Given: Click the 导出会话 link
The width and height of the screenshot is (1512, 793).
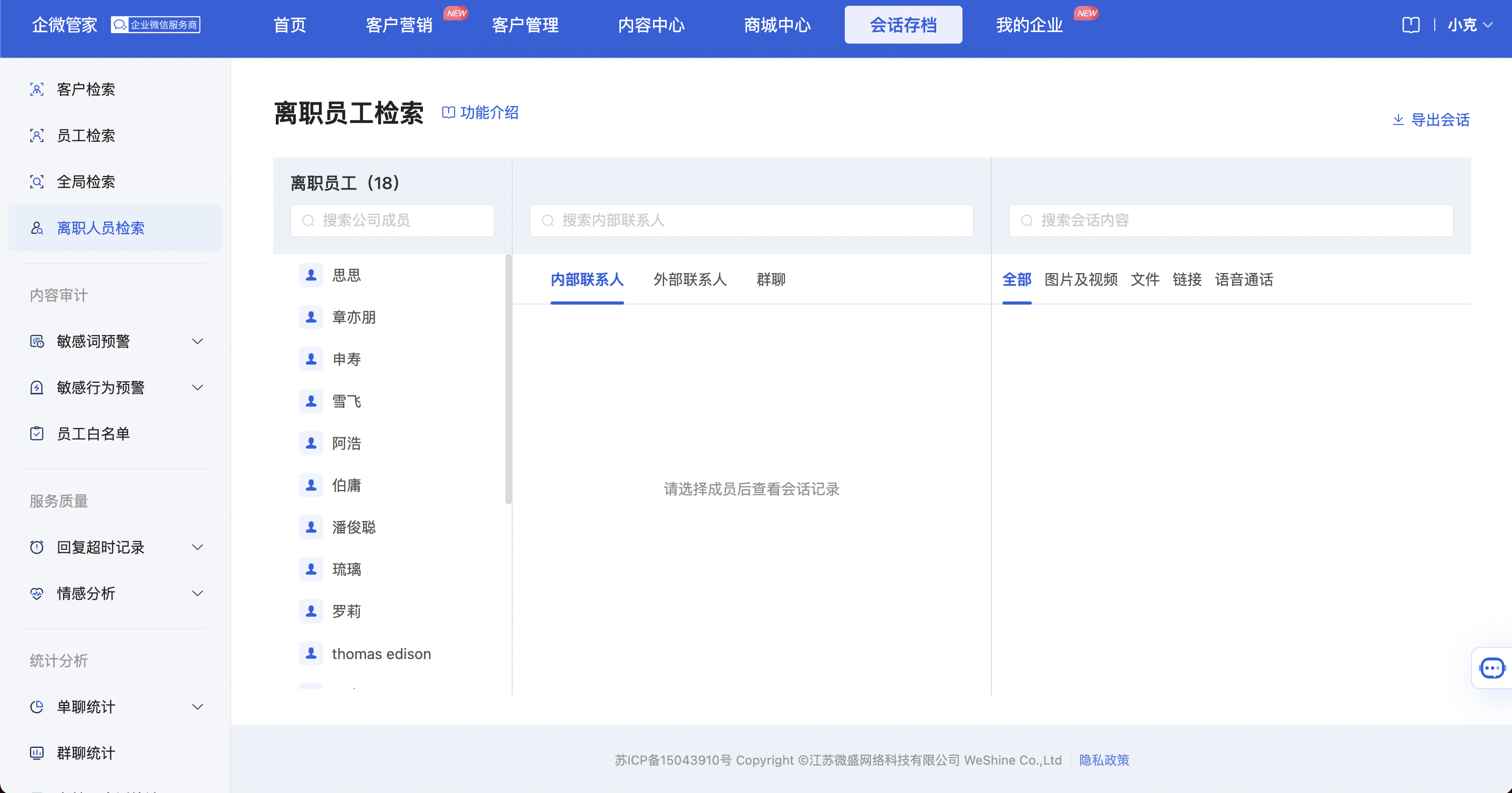Looking at the screenshot, I should [x=1440, y=120].
